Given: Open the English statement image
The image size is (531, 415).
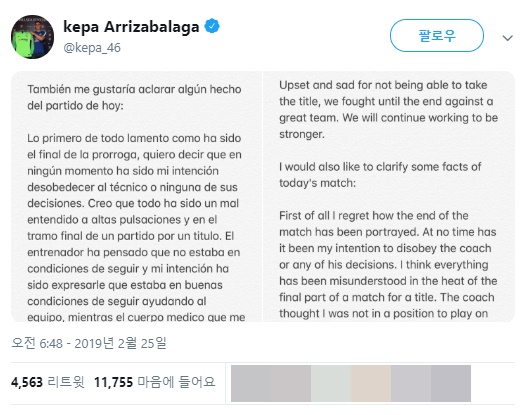Looking at the screenshot, I should tap(389, 196).
